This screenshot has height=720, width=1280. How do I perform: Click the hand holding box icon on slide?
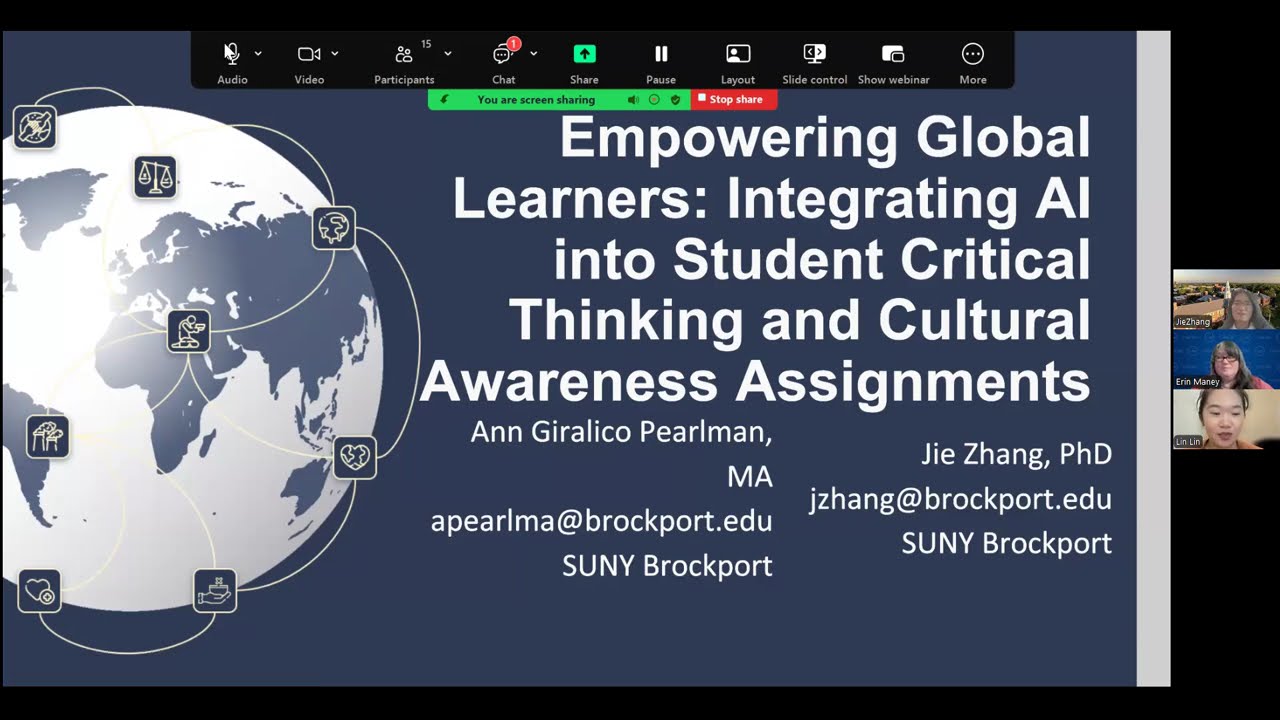pos(215,590)
